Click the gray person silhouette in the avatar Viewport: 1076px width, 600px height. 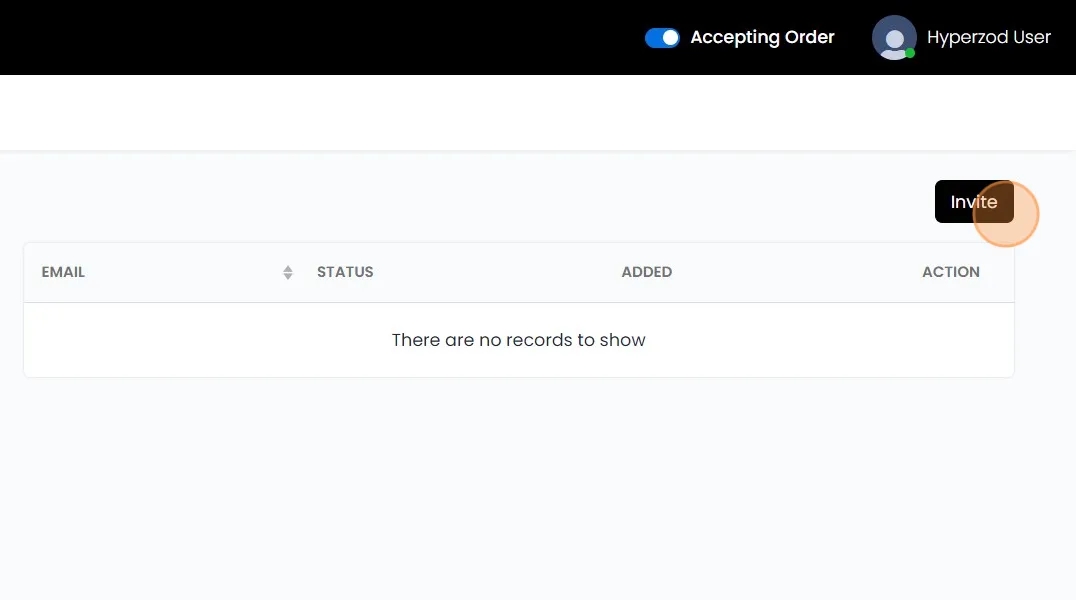[895, 42]
